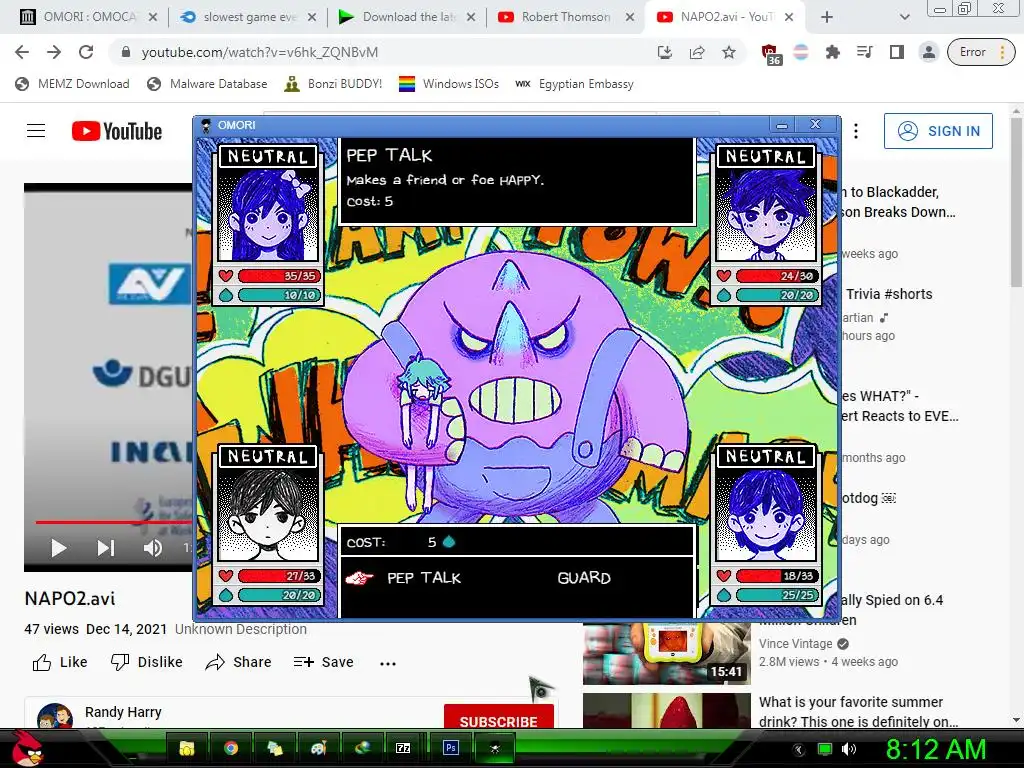Open Angry Birds start button
This screenshot has height=768, width=1024.
click(25, 748)
